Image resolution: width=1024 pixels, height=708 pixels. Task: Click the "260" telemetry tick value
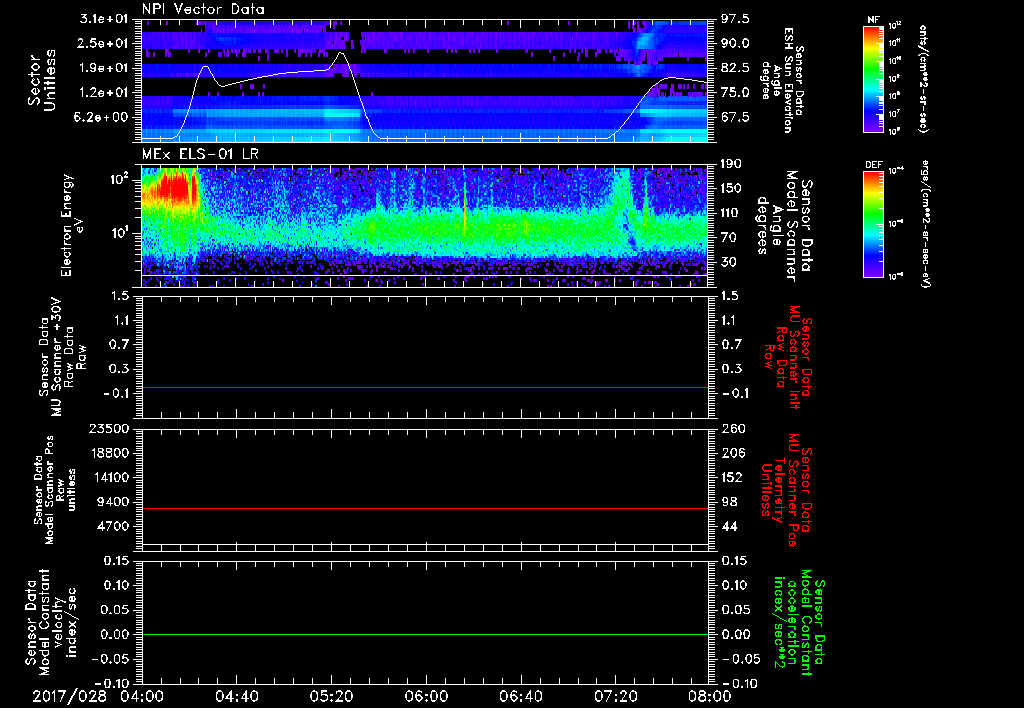click(732, 428)
